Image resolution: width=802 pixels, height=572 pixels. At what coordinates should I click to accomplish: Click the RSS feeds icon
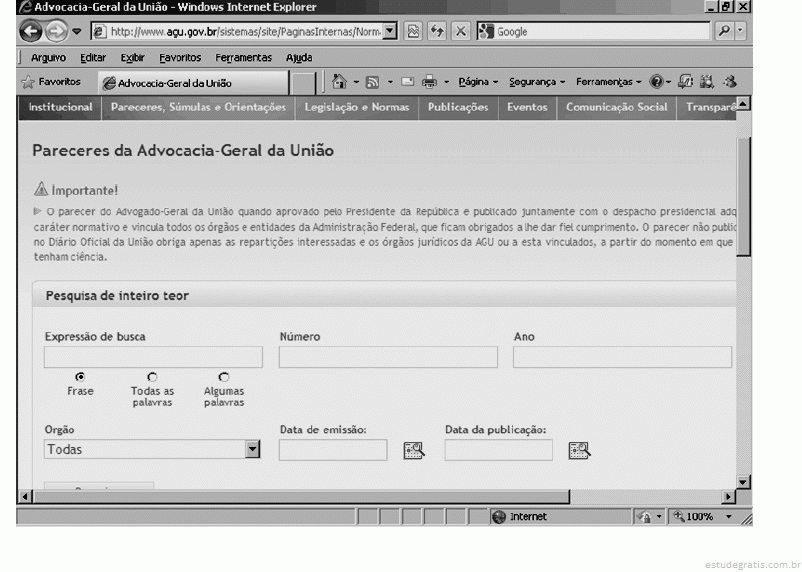click(x=373, y=82)
